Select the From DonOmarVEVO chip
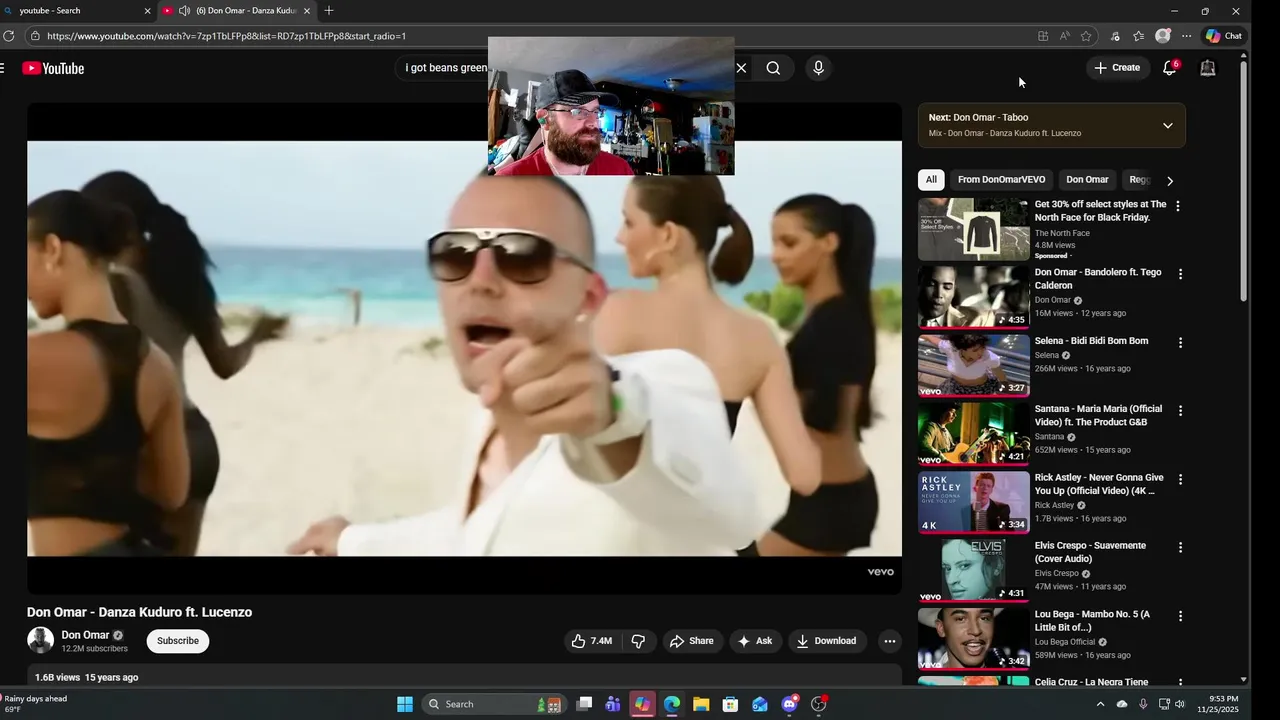Viewport: 1280px width, 720px height. (1001, 180)
